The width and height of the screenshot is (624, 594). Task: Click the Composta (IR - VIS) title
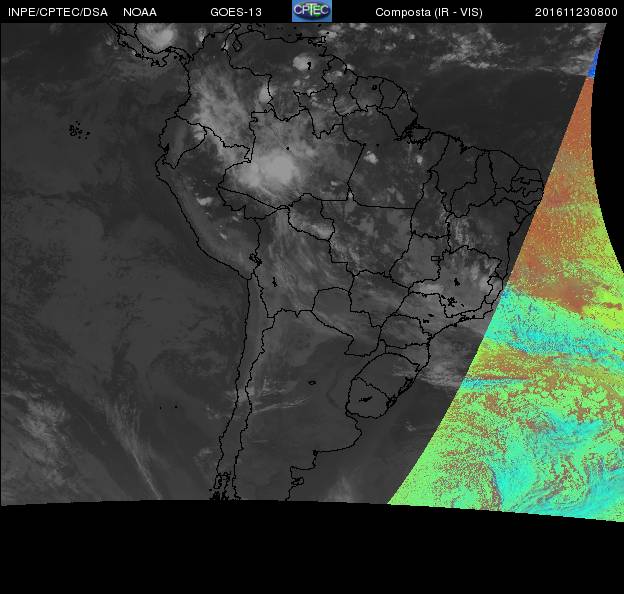426,12
